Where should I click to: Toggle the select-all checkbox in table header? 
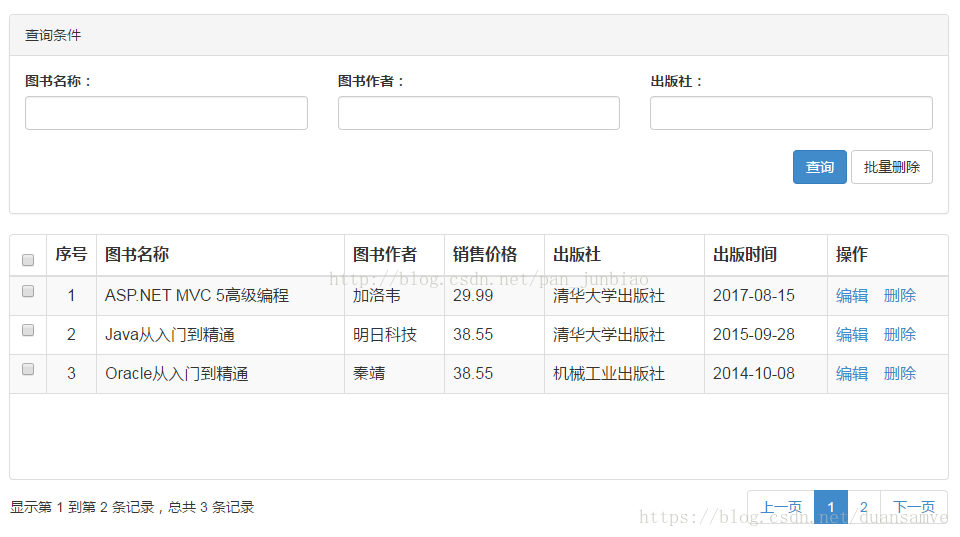pyautogui.click(x=28, y=260)
